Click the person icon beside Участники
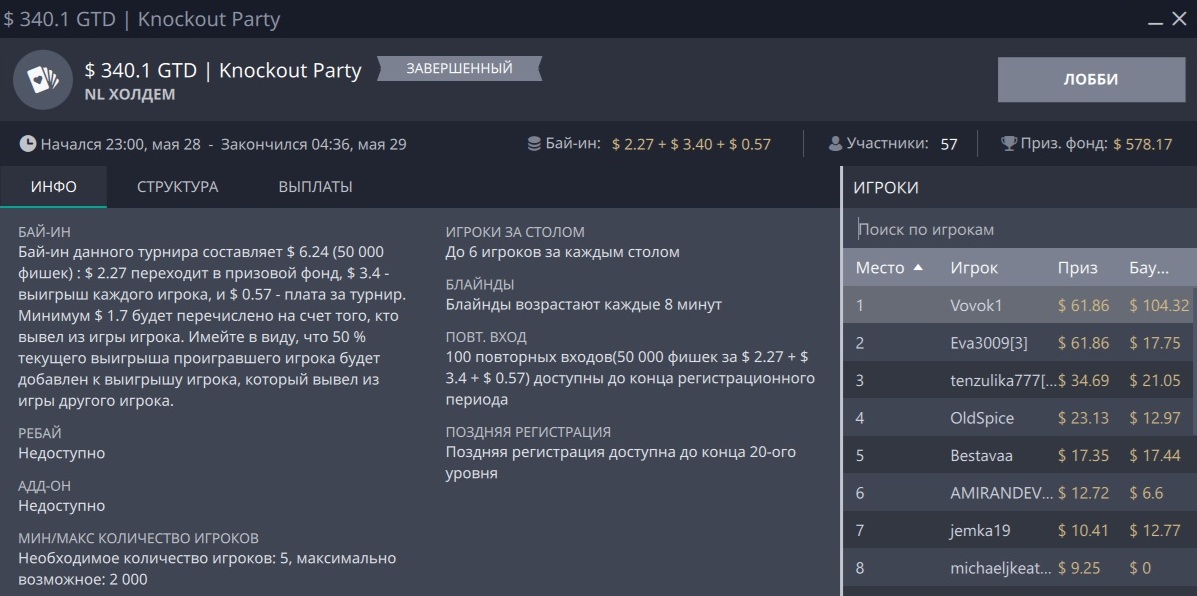Image resolution: width=1197 pixels, height=596 pixels. coord(836,144)
